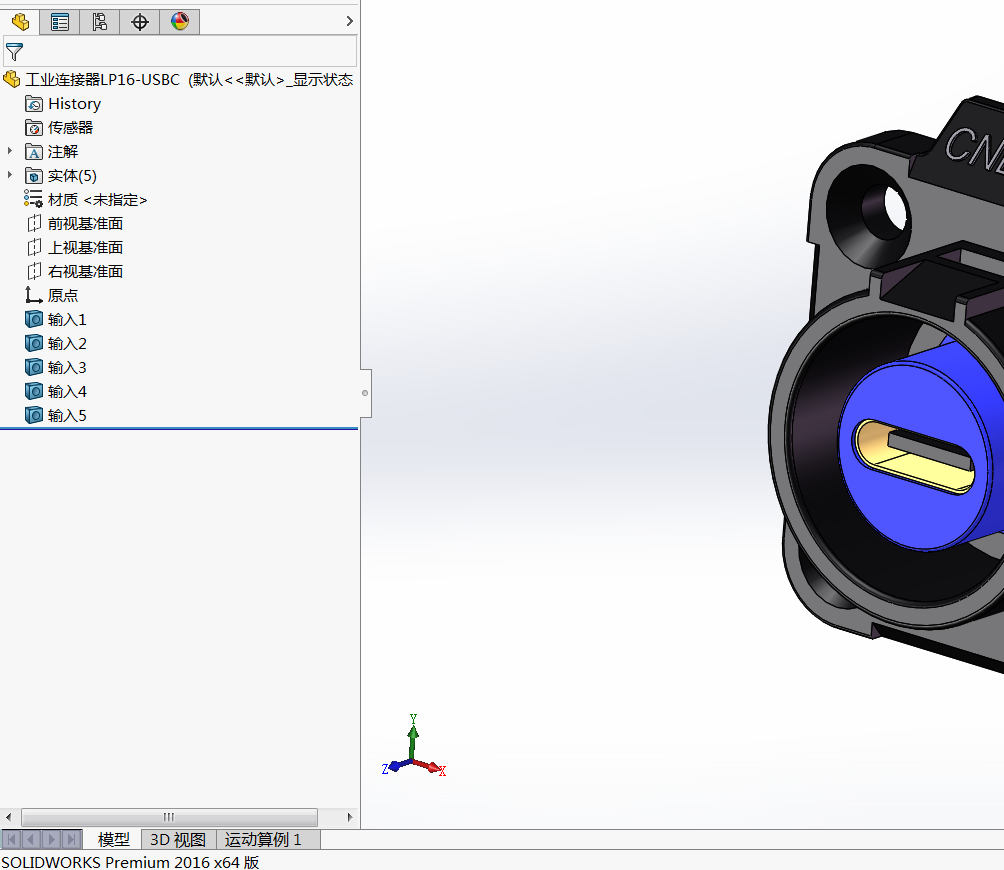This screenshot has height=870, width=1004.
Task: Open the 运动算例 1 motion study tab
Action: tap(263, 839)
